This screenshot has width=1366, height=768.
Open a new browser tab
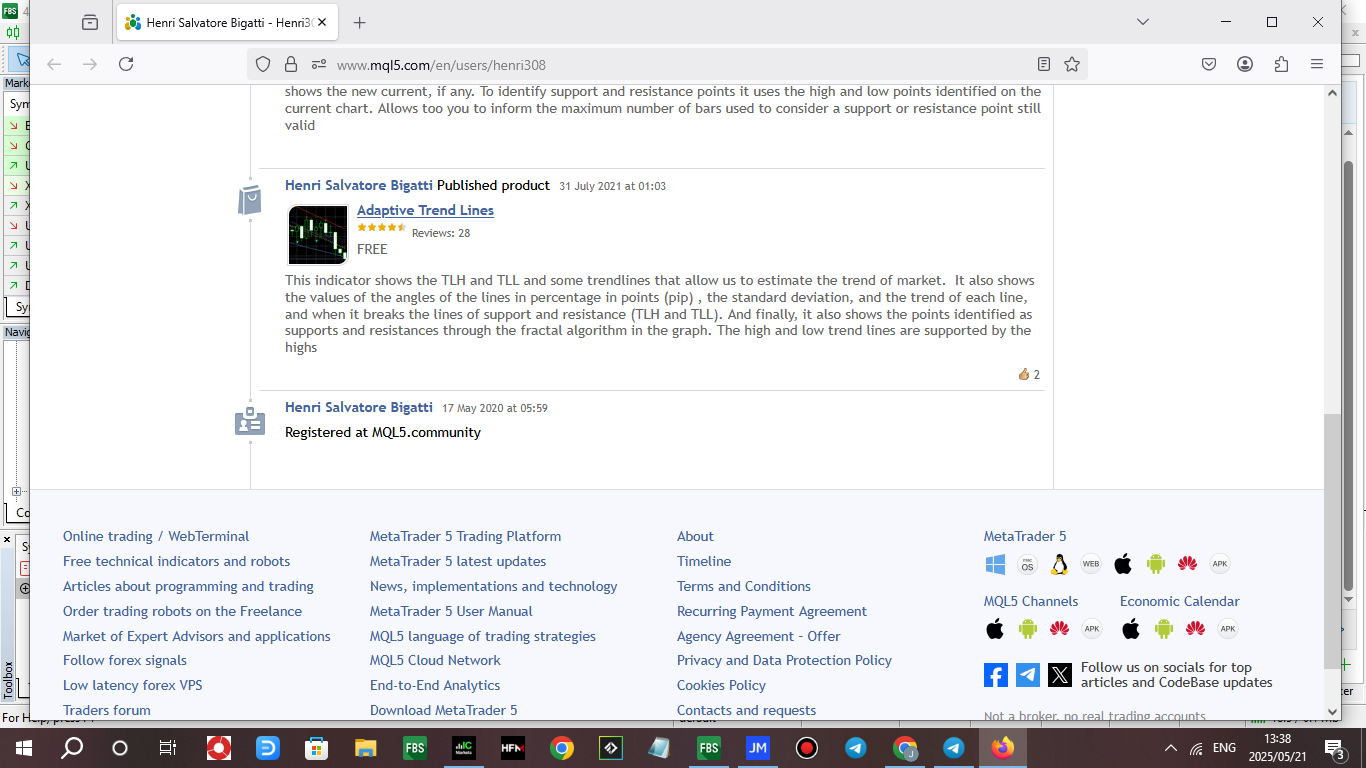(360, 22)
